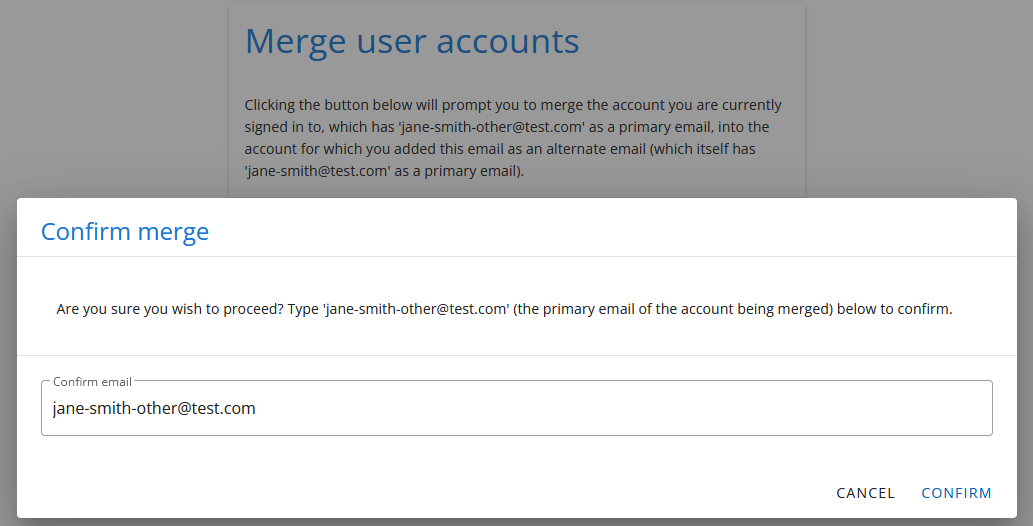Click dimmed backdrop left of the page card
This screenshot has width=1033, height=526.
pos(110,100)
